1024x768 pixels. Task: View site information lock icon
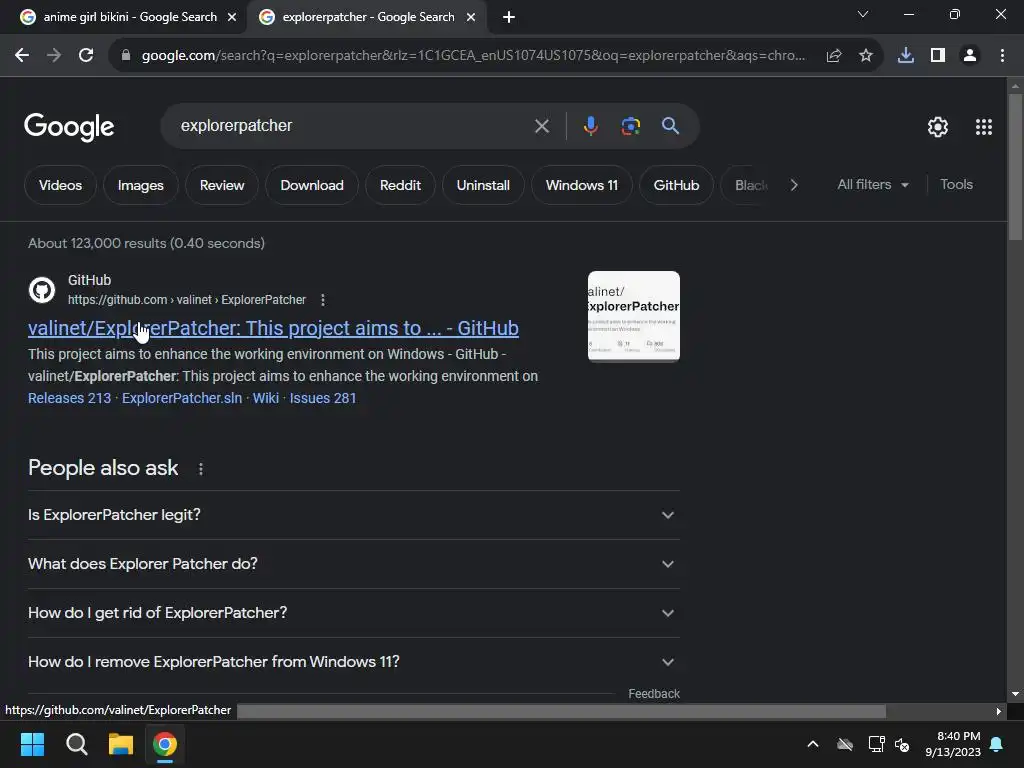126,56
